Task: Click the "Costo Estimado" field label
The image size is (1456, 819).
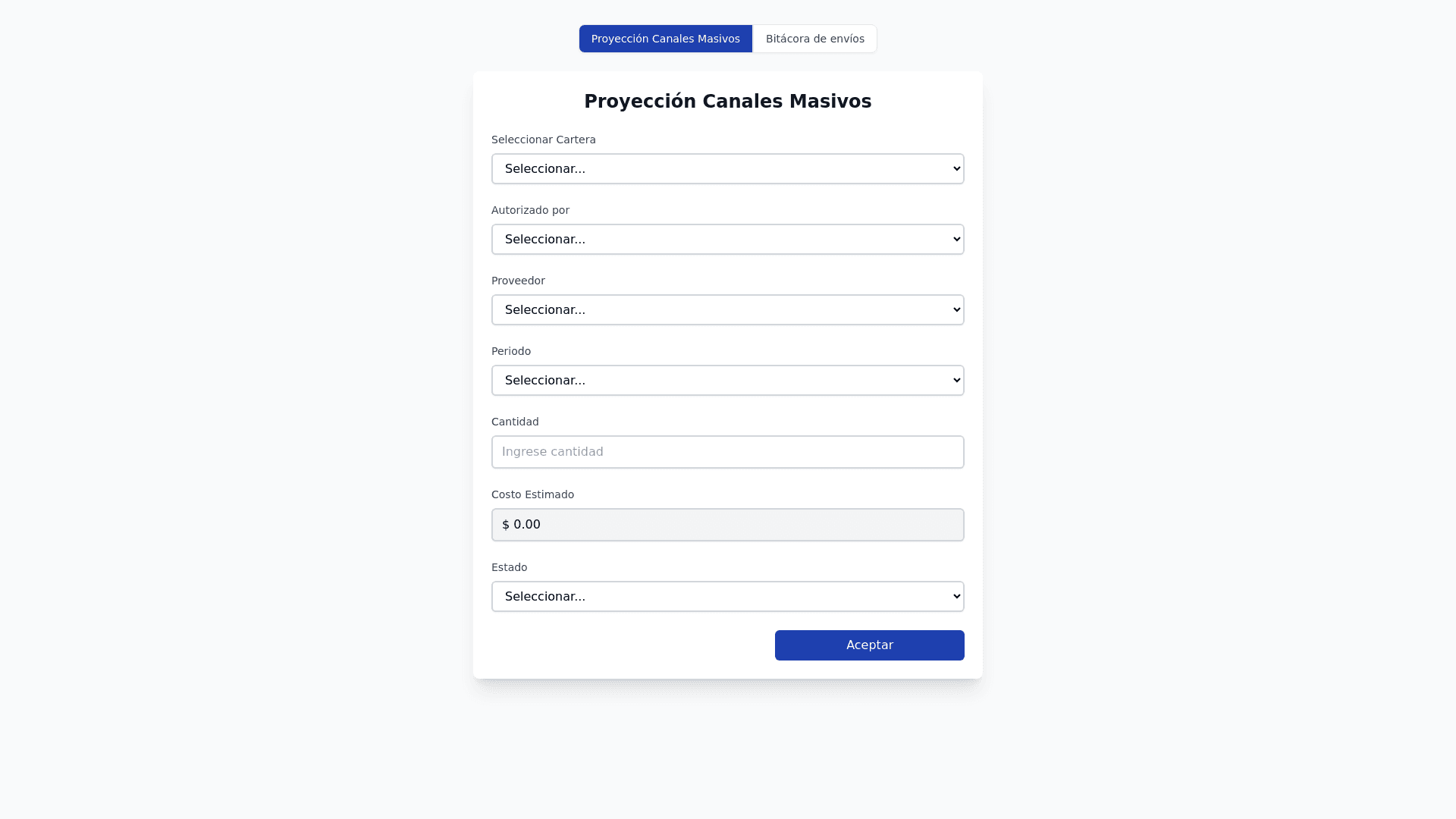Action: coord(532,494)
